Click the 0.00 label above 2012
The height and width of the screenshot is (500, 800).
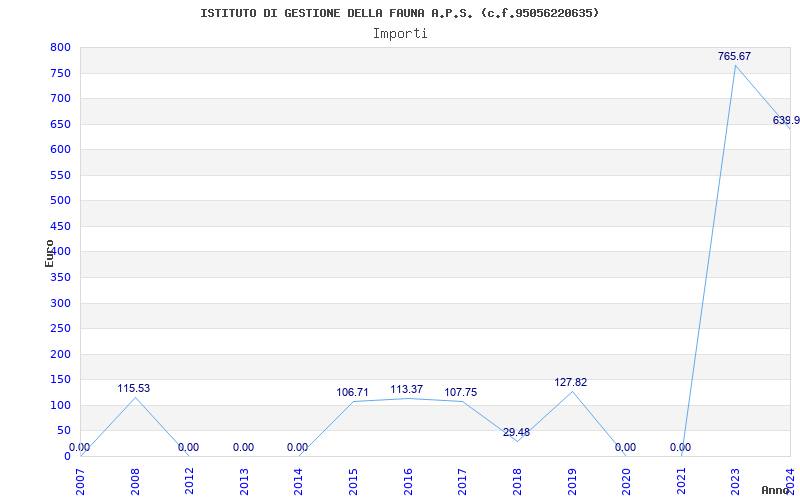[x=188, y=447]
